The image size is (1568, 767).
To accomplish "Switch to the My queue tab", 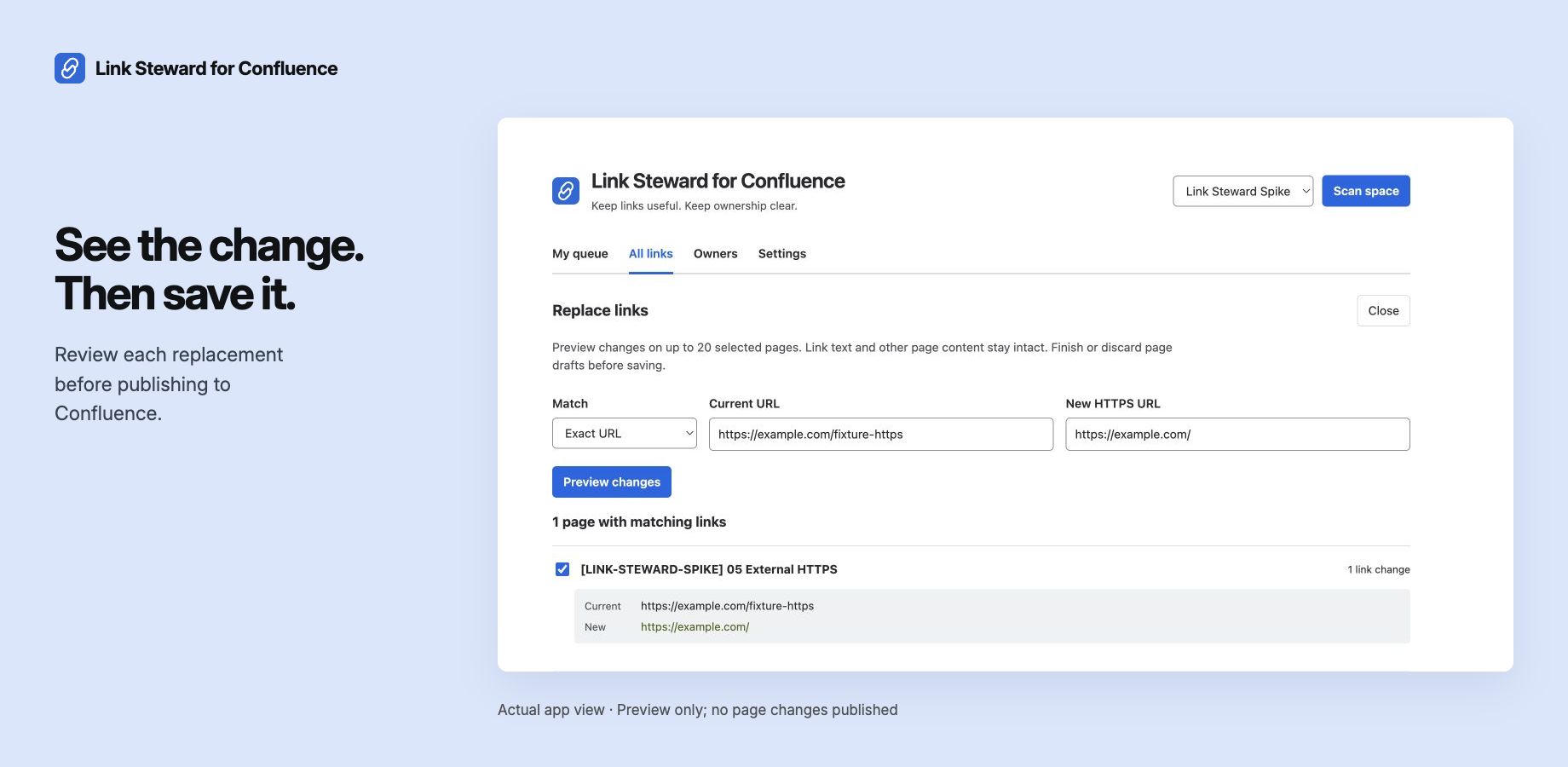I will click(580, 253).
